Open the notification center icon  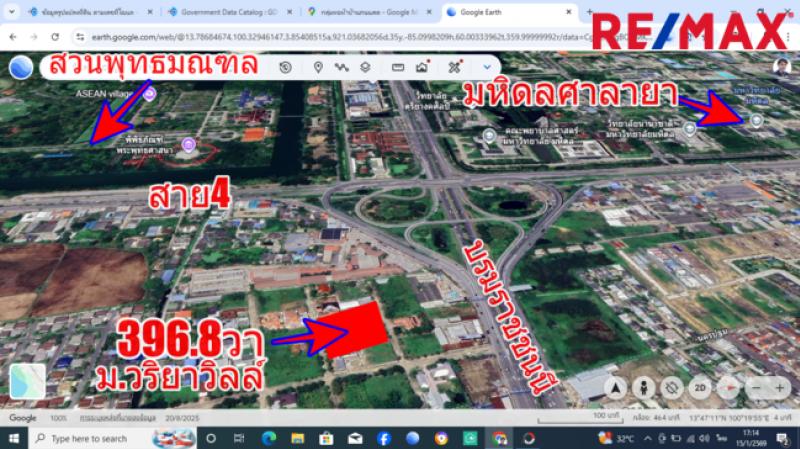(x=783, y=438)
